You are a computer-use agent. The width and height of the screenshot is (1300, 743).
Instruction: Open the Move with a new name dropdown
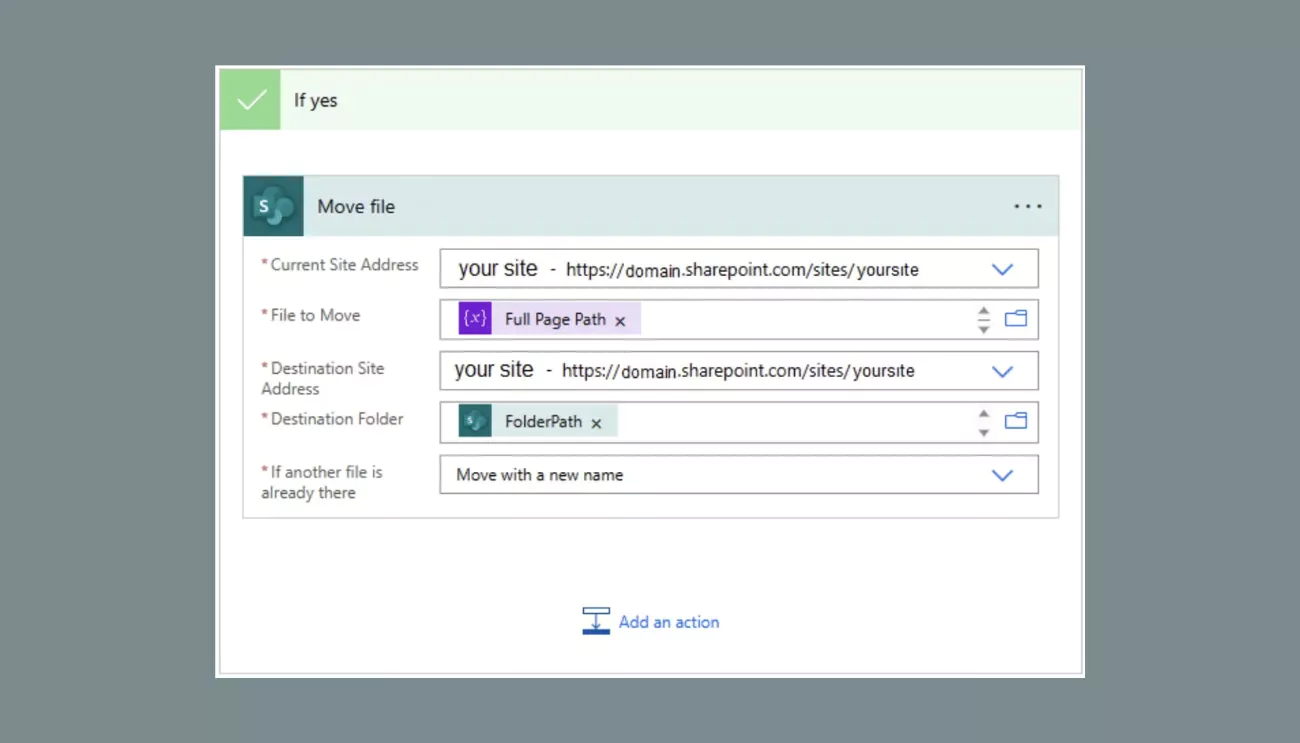tap(1003, 475)
